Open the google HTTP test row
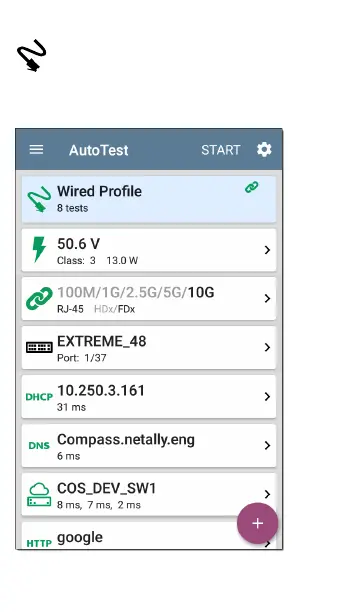This screenshot has height=612, width=360. [149, 536]
